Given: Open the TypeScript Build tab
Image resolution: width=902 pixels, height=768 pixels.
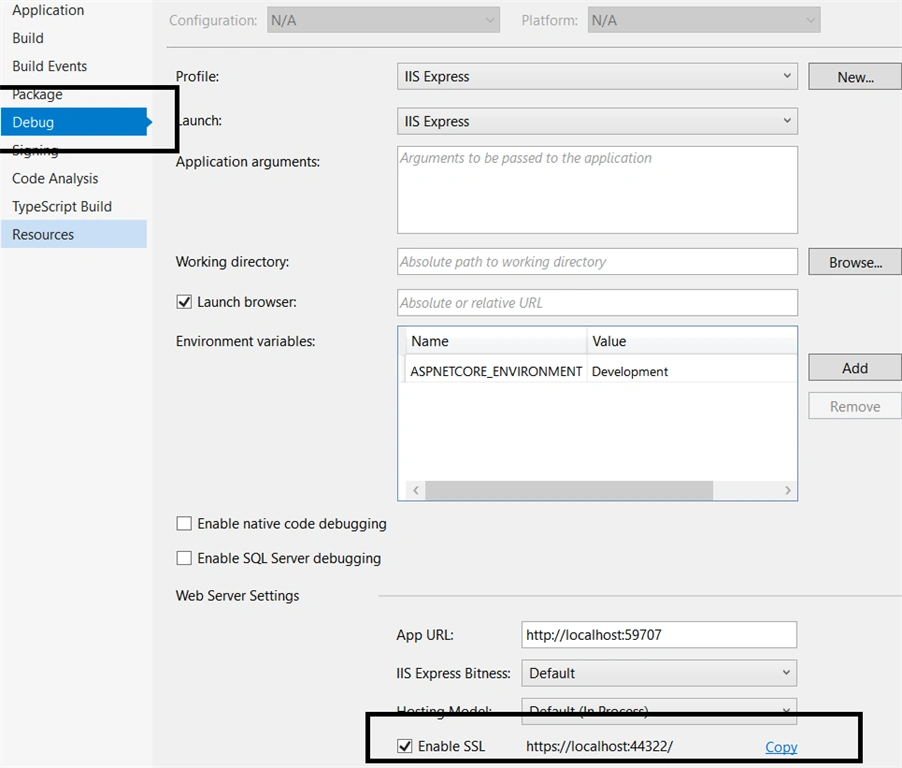Looking at the screenshot, I should pyautogui.click(x=62, y=207).
